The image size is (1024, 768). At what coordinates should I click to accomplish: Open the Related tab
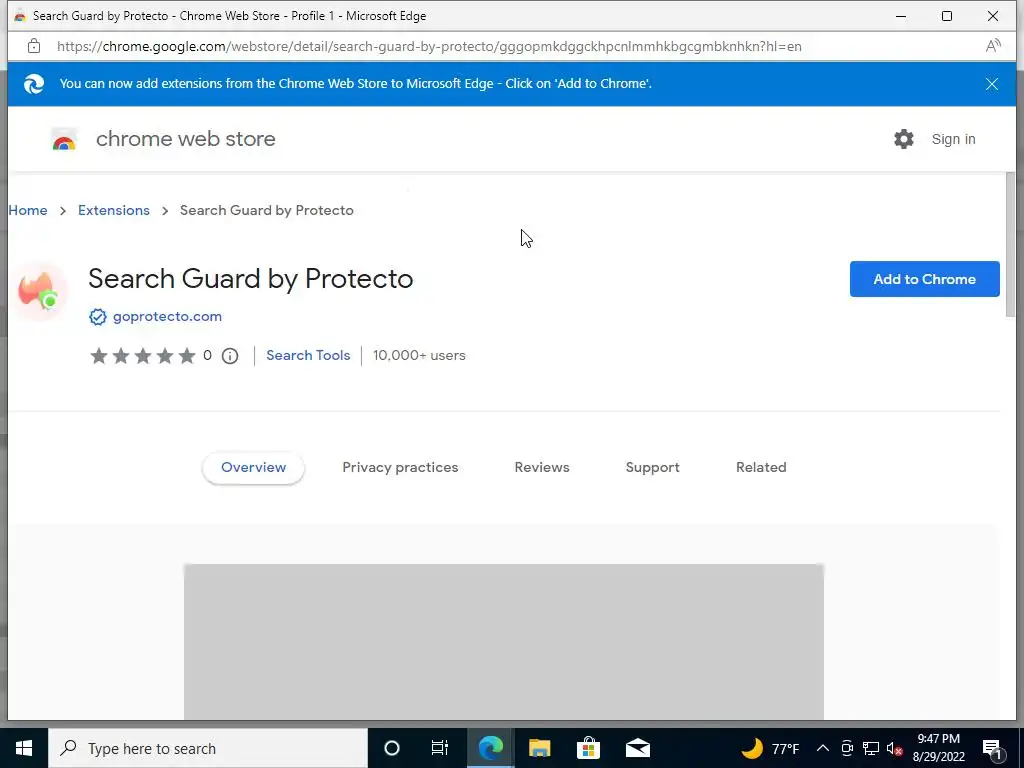coord(761,468)
